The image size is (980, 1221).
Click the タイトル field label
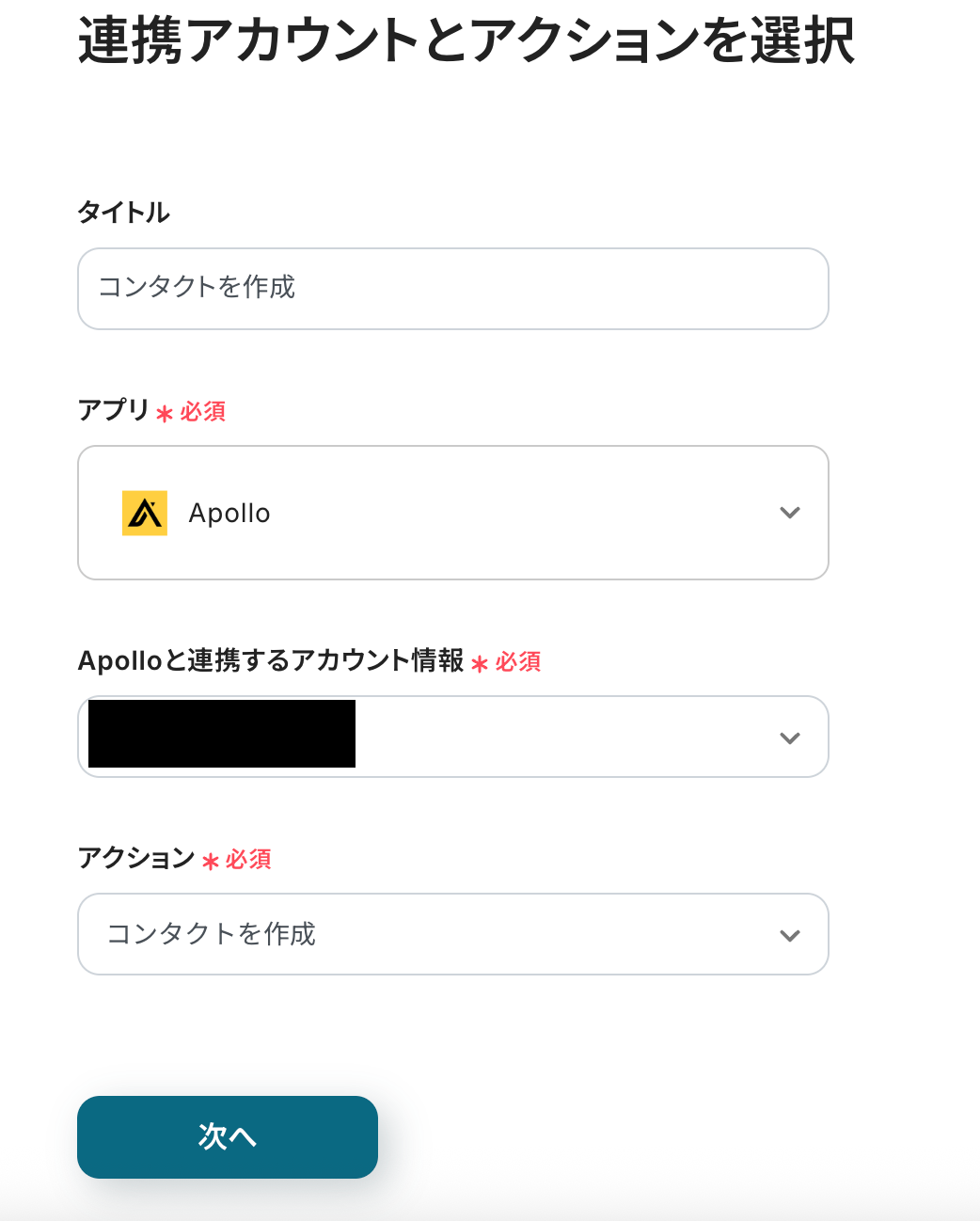click(123, 213)
